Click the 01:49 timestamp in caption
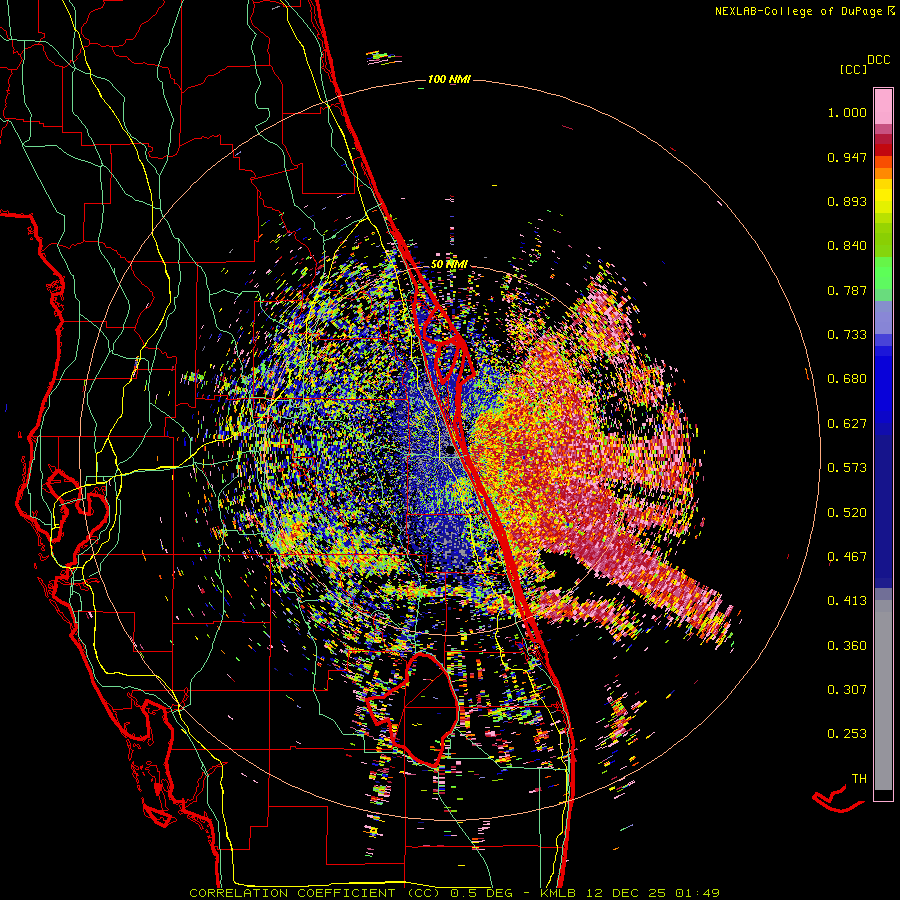The height and width of the screenshot is (900, 900). (697, 893)
